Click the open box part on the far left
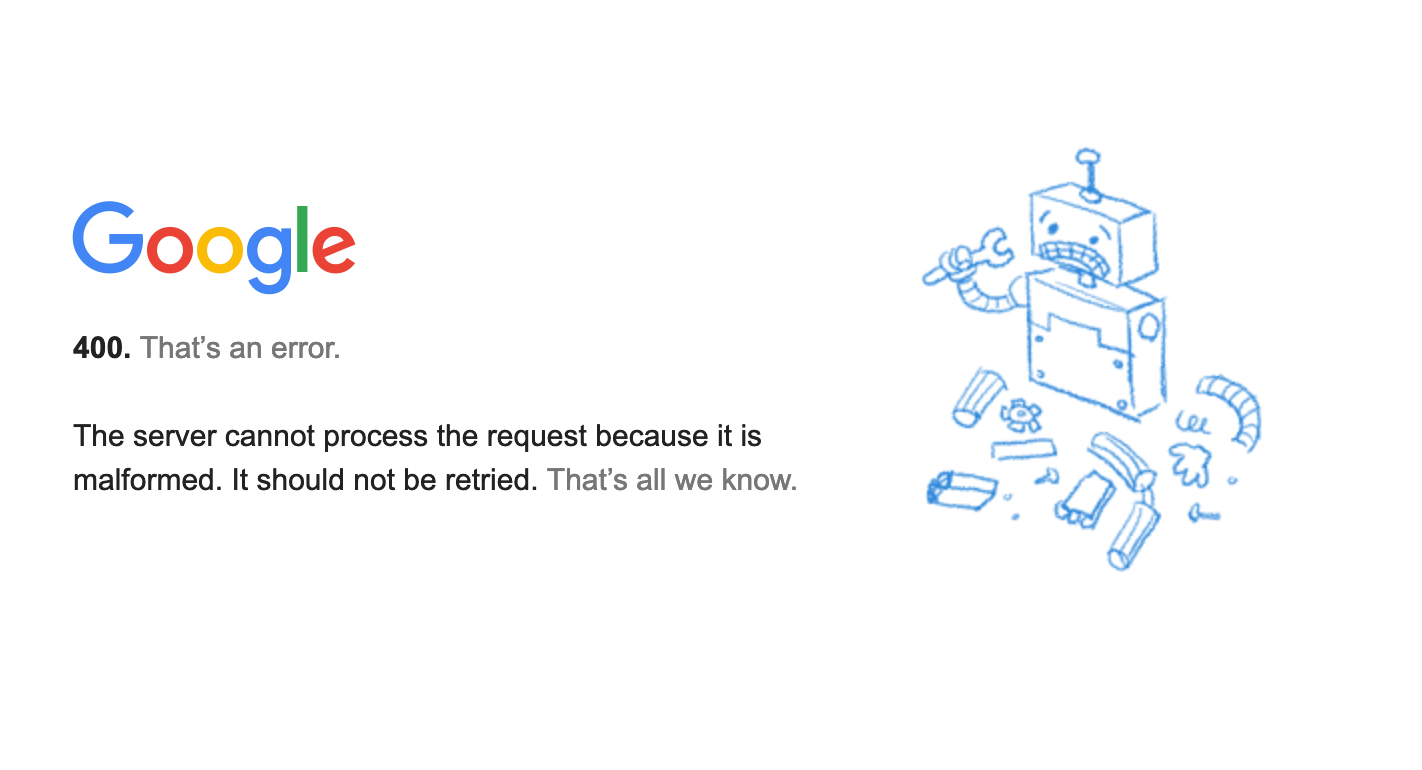Screen dimensions: 1422x770 click(961, 487)
